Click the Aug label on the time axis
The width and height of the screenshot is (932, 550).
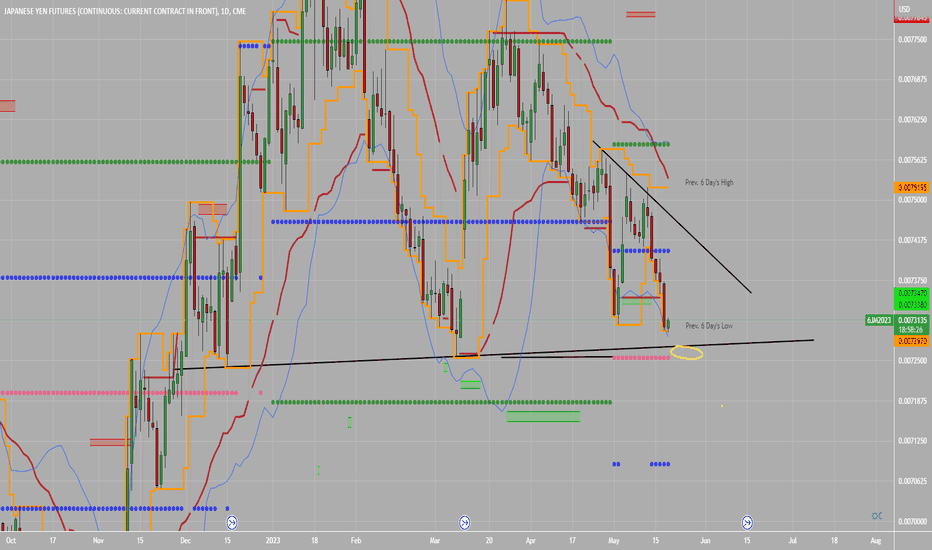click(x=876, y=540)
